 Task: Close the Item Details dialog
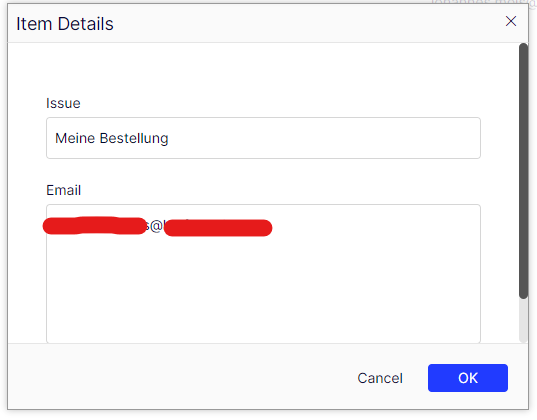511,21
